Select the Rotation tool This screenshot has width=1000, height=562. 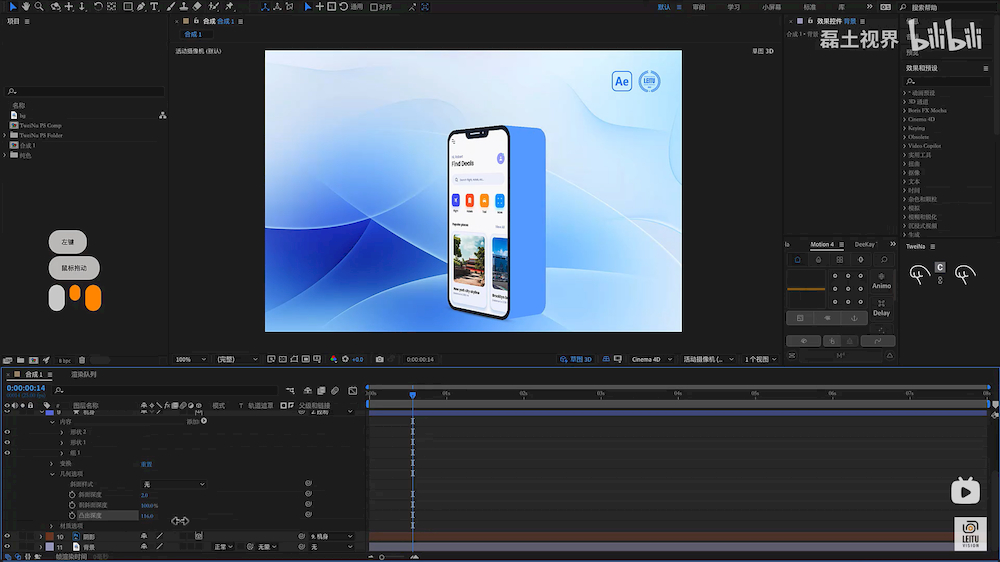pos(98,6)
